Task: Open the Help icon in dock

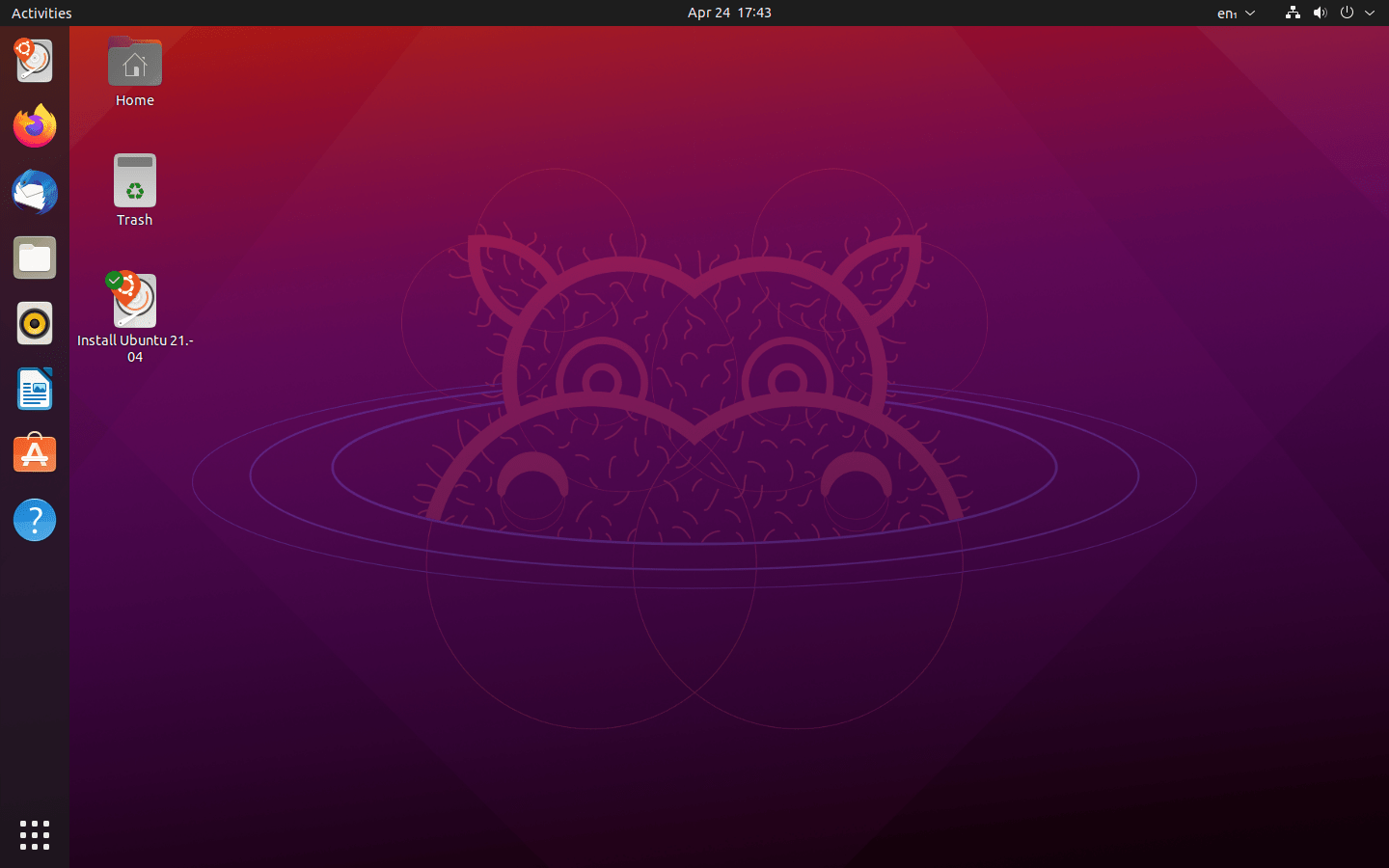Action: [x=34, y=520]
